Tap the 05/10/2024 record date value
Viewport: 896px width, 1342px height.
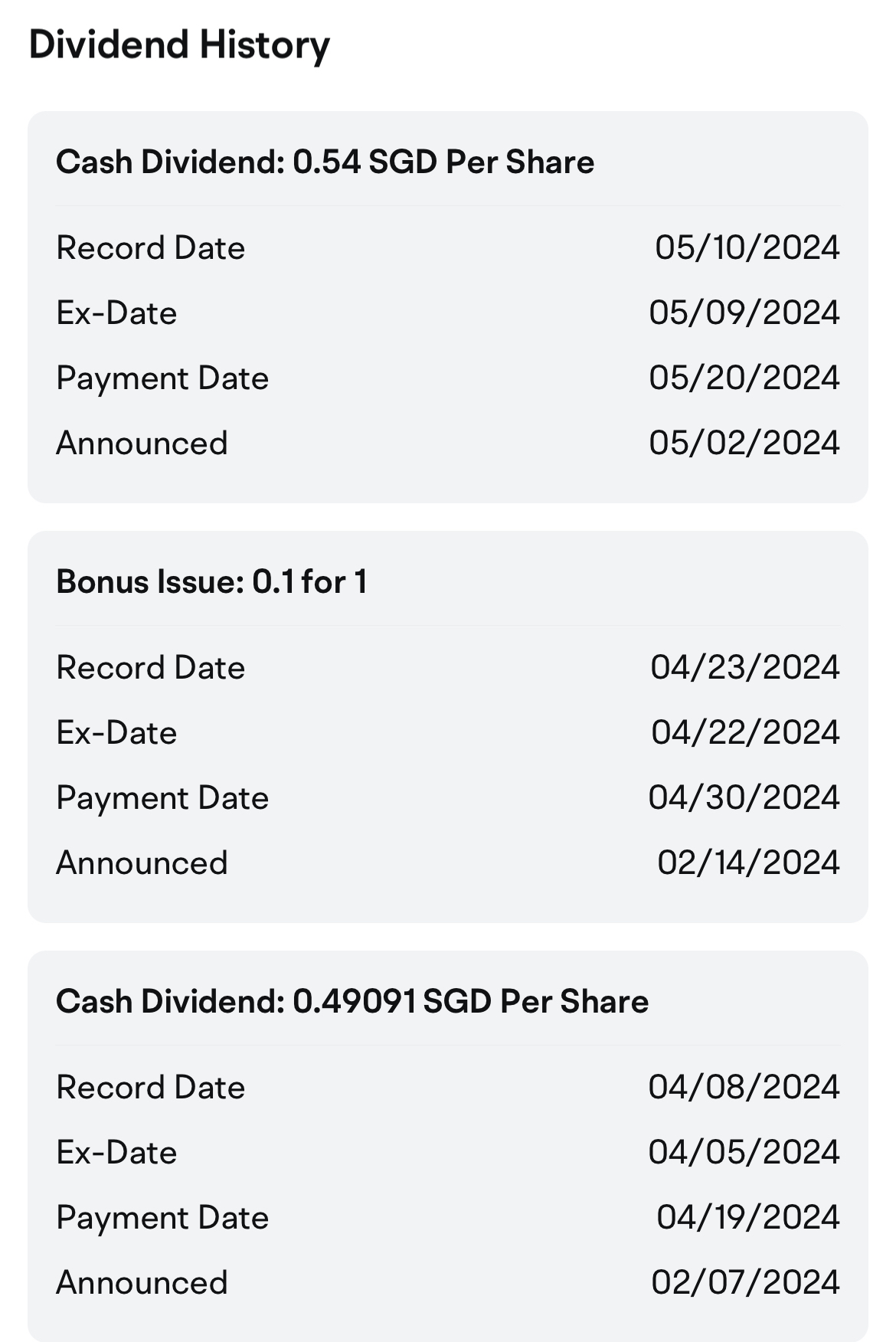pyautogui.click(x=747, y=248)
